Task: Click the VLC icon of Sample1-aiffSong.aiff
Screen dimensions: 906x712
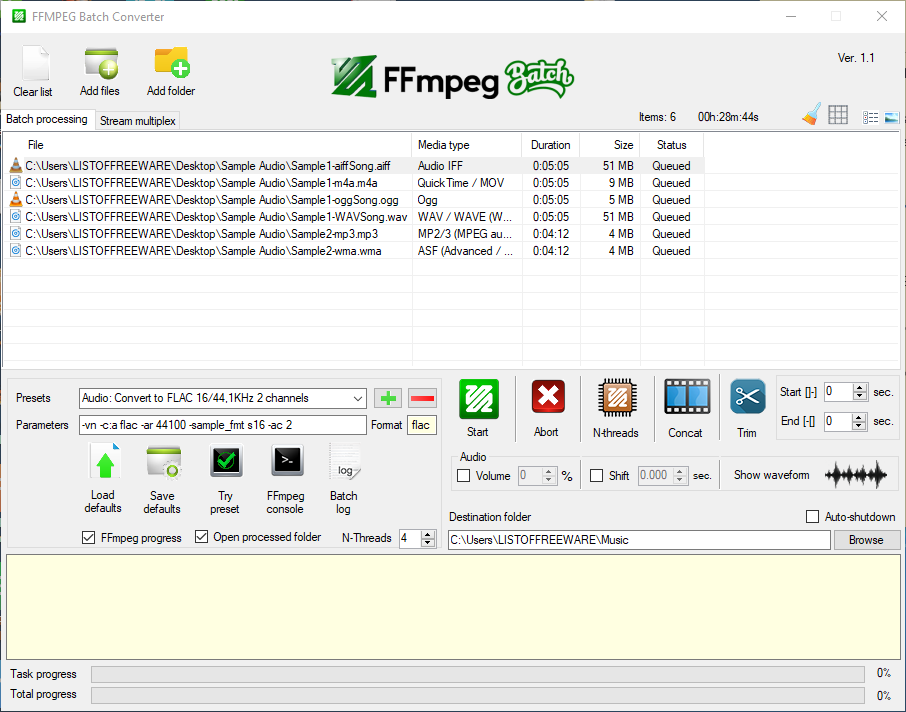Action: pyautogui.click(x=16, y=166)
